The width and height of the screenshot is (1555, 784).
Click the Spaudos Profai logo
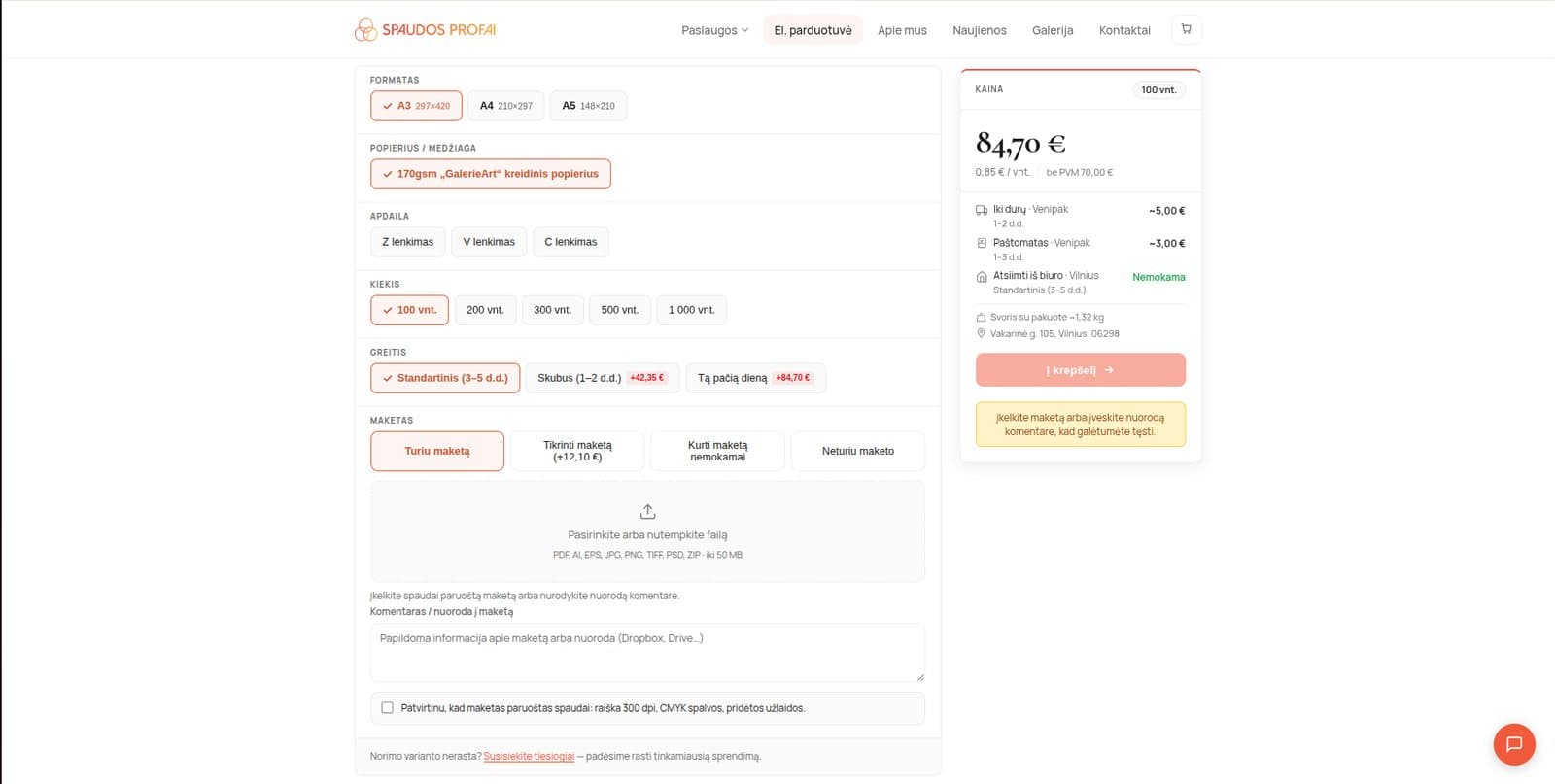click(x=425, y=30)
